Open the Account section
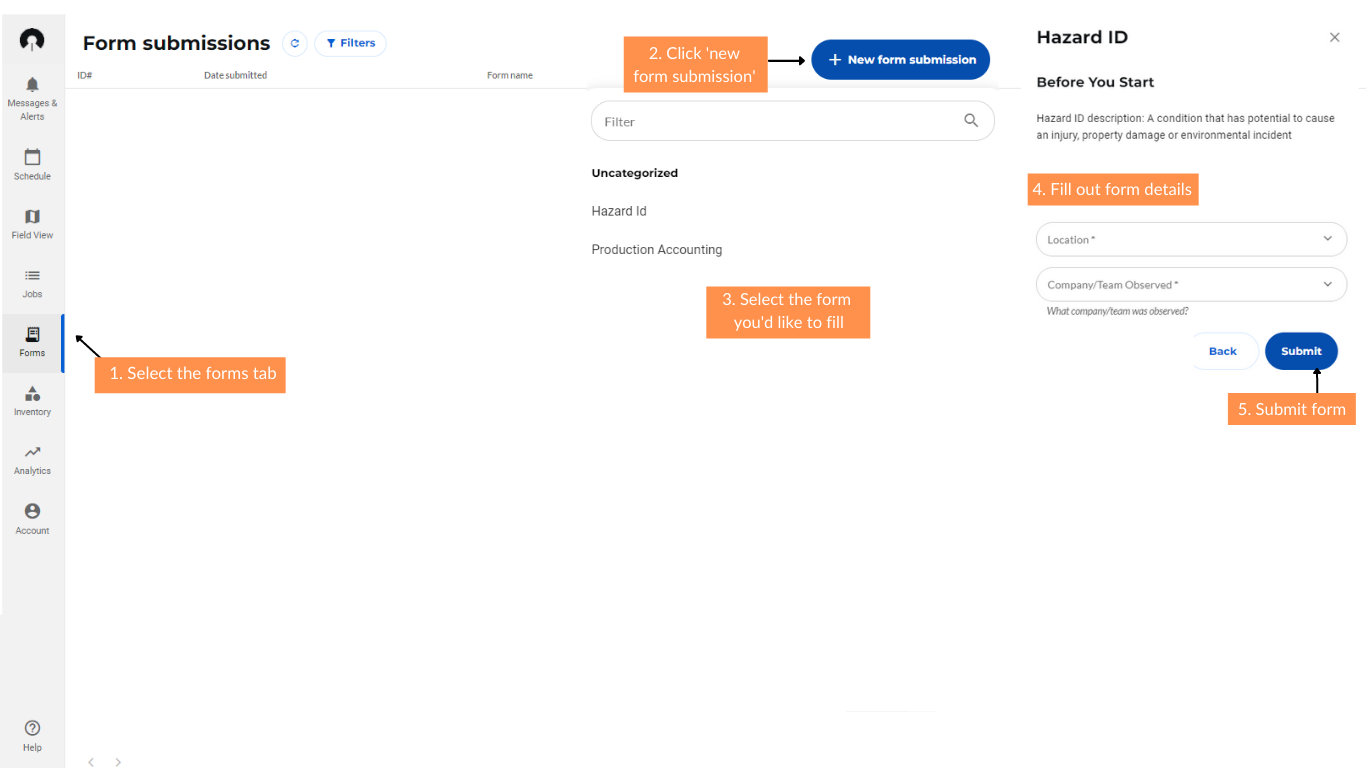1366x768 pixels. click(33, 516)
